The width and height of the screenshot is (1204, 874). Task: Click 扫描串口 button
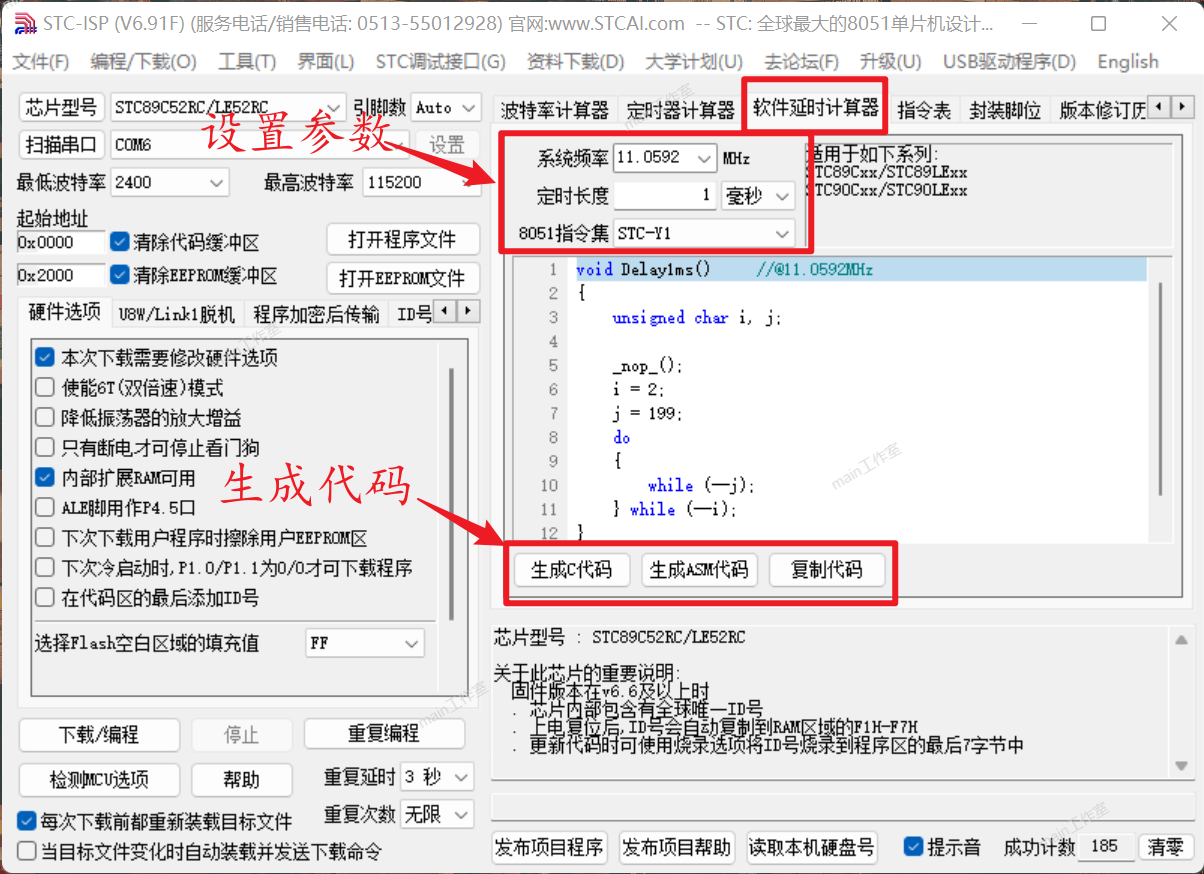click(x=62, y=145)
